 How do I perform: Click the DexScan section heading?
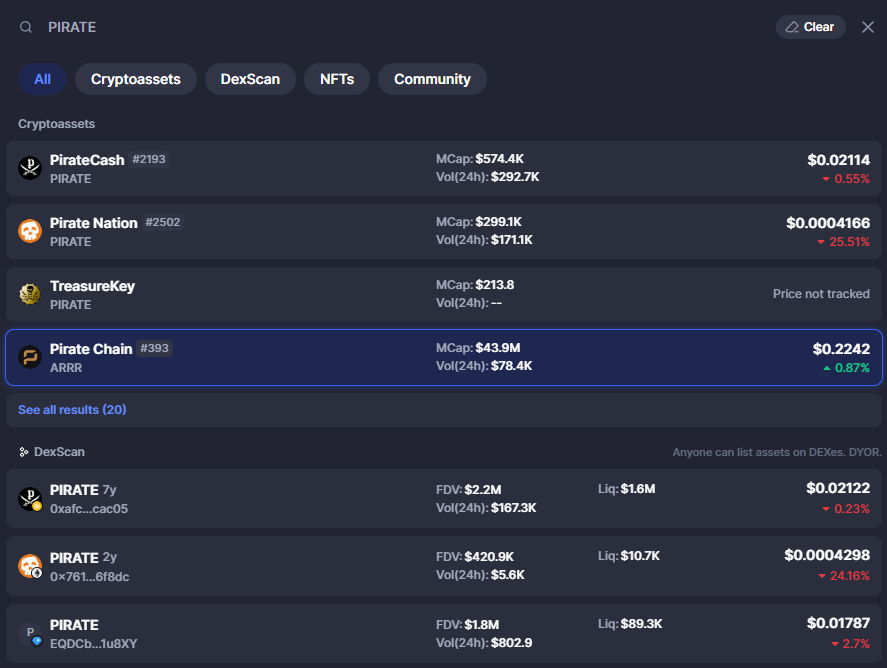click(59, 452)
